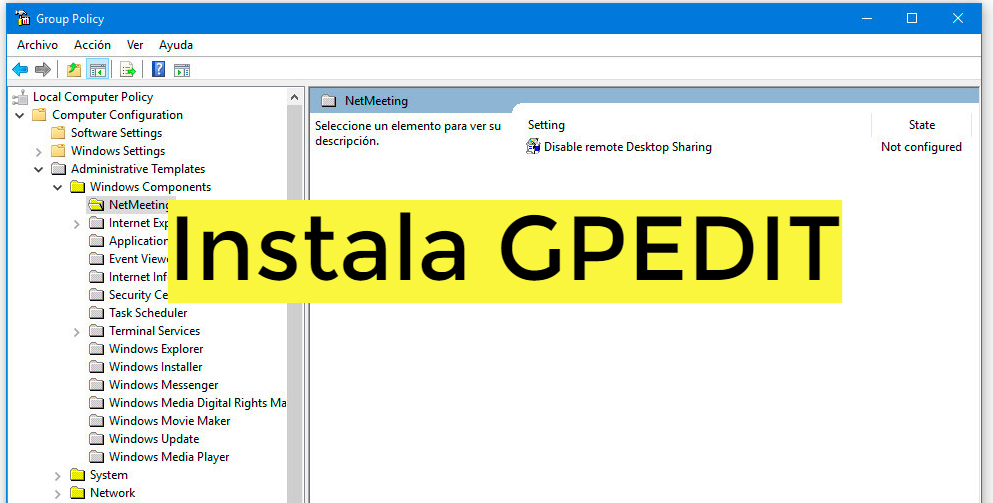
Task: Click the Export list toolbar icon
Action: (x=128, y=70)
